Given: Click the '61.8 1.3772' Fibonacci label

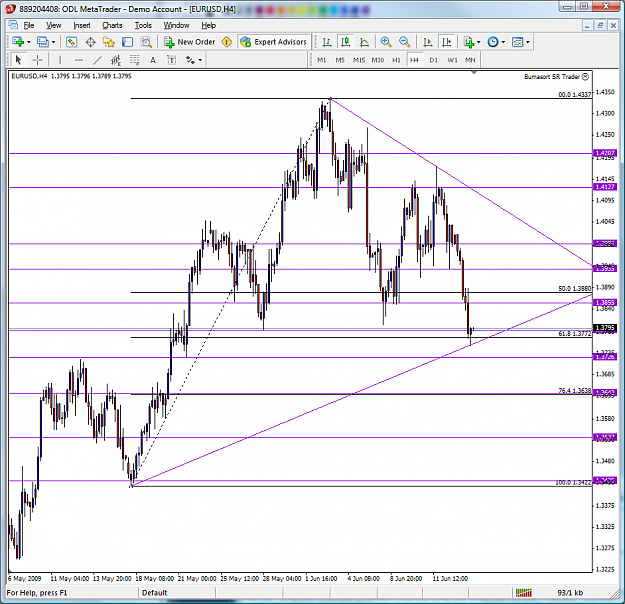Looking at the screenshot, I should click(575, 334).
